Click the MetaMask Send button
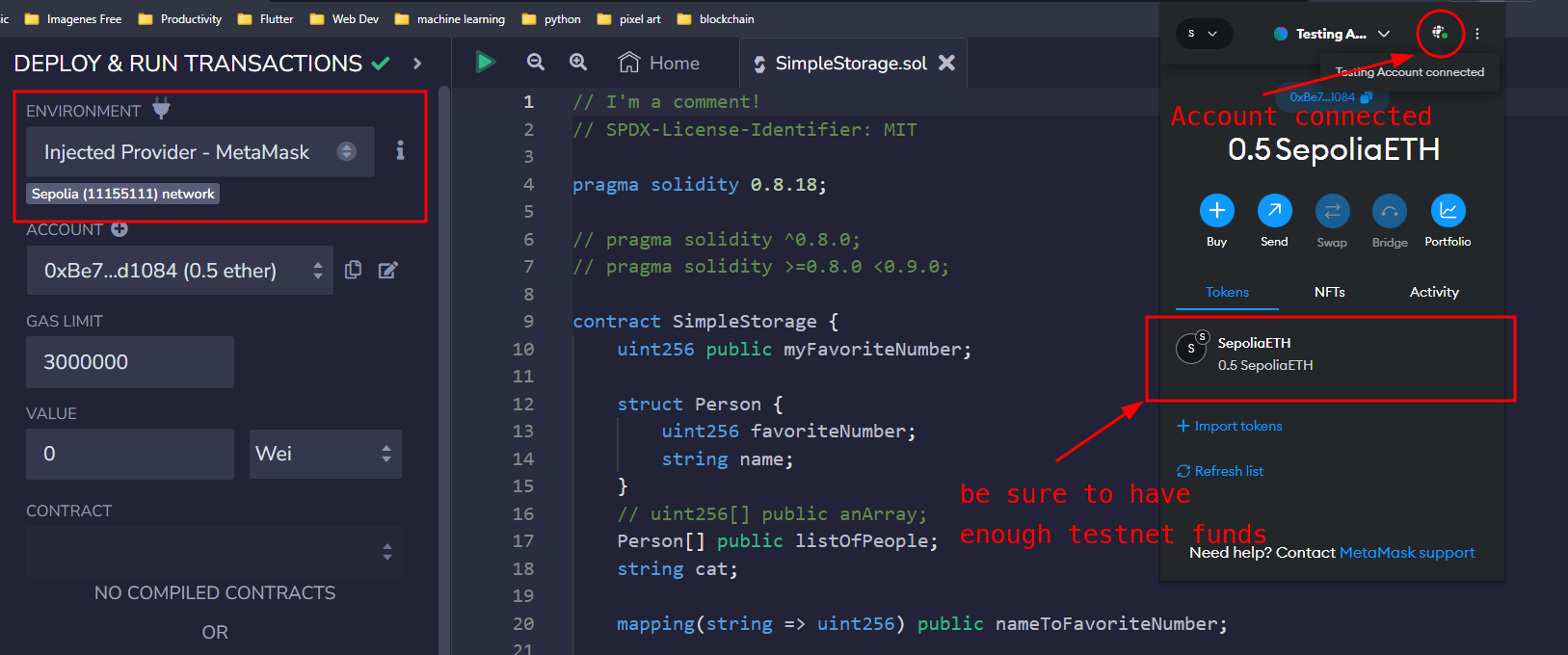The width and height of the screenshot is (1568, 655). pos(1274,211)
